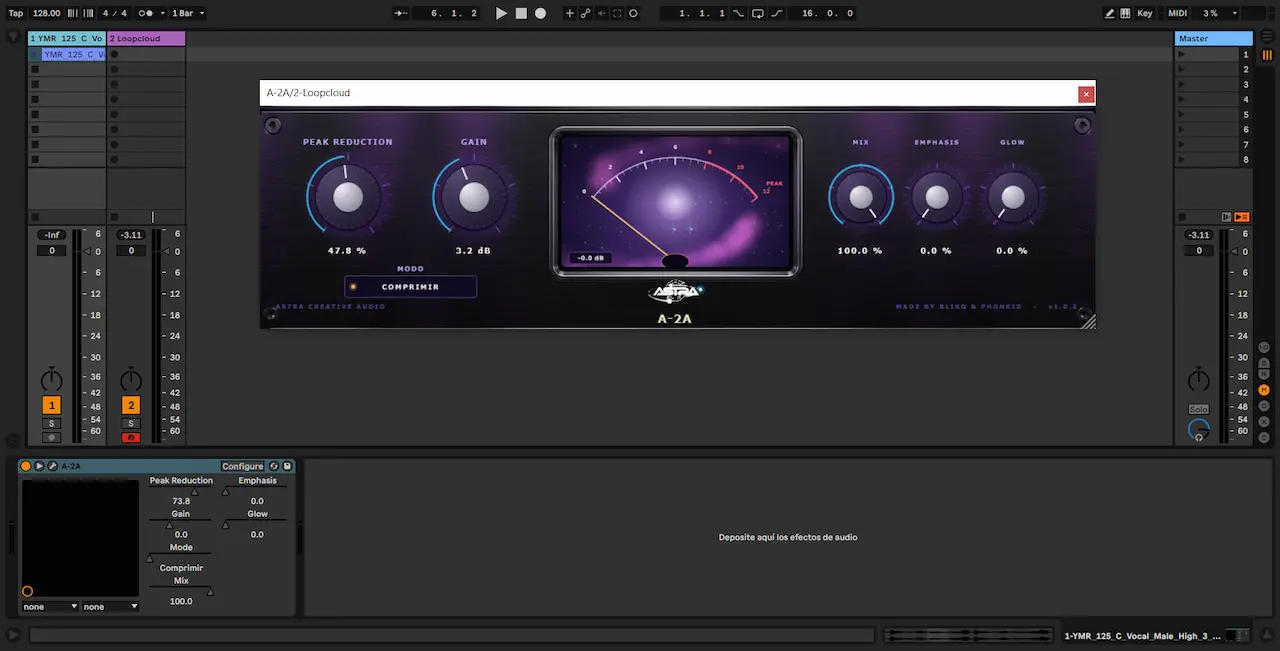This screenshot has height=651, width=1280.
Task: Adjust track 1 pan knob
Action: pos(51,380)
